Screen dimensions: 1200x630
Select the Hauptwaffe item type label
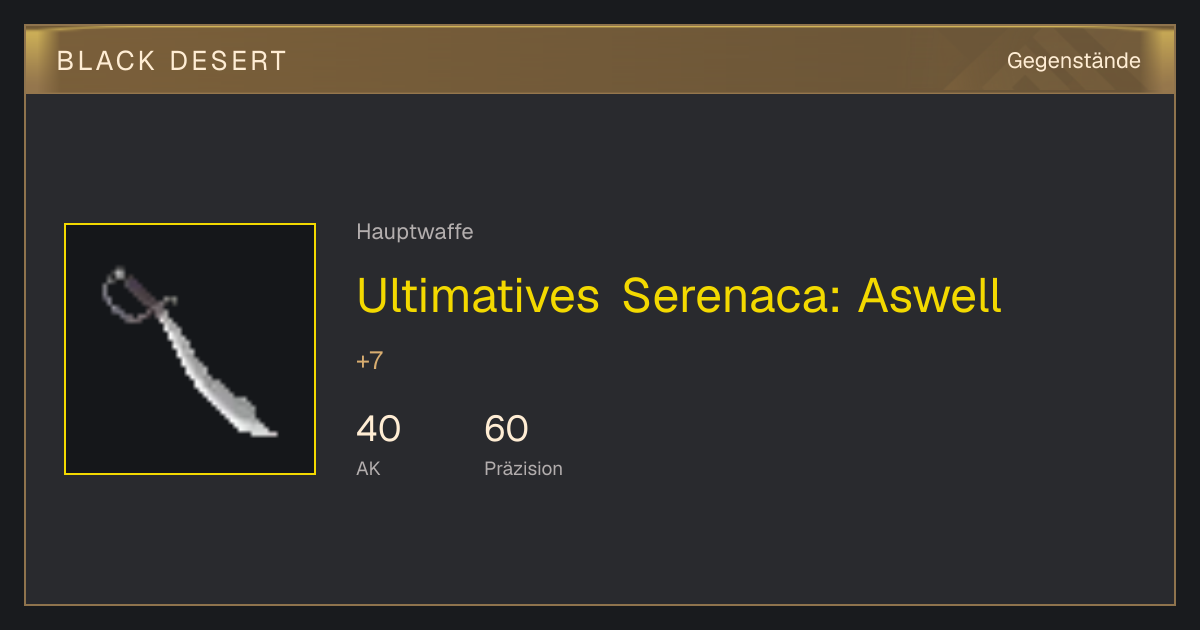coord(415,232)
